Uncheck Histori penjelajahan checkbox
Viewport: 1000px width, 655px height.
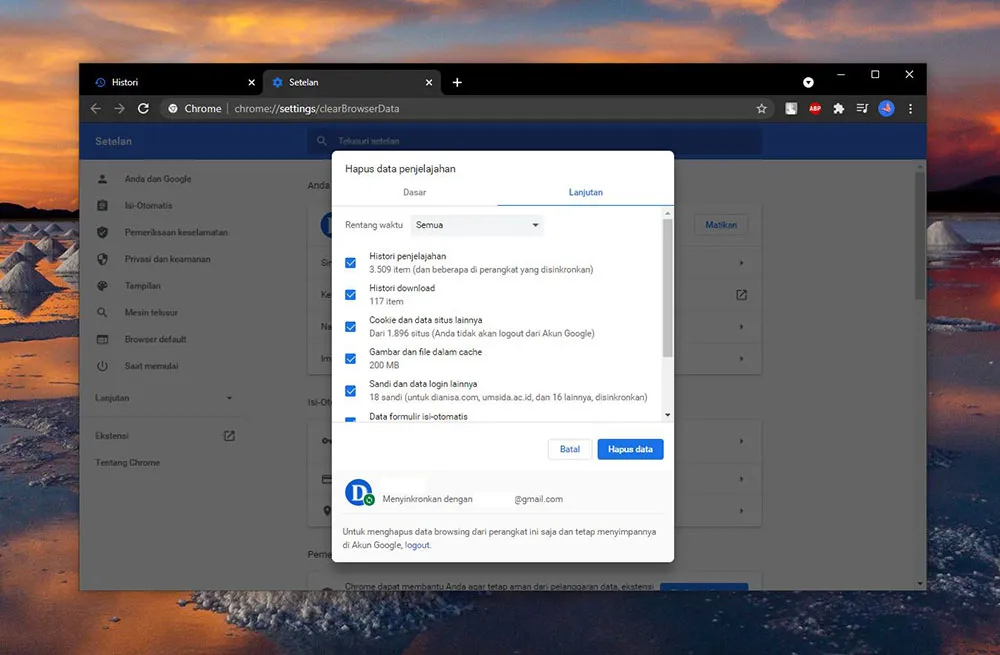coord(351,263)
